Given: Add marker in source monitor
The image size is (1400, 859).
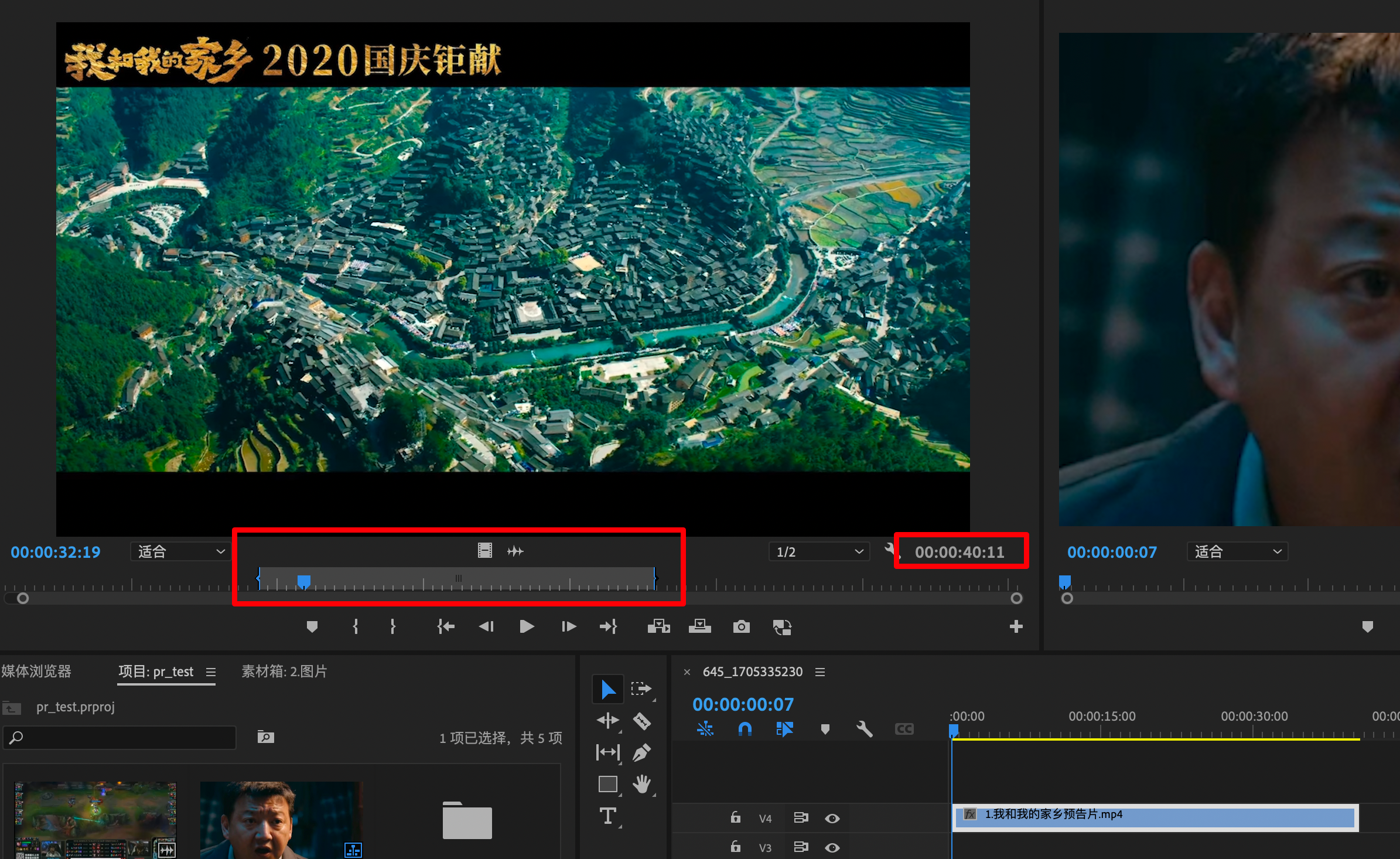Looking at the screenshot, I should (312, 627).
